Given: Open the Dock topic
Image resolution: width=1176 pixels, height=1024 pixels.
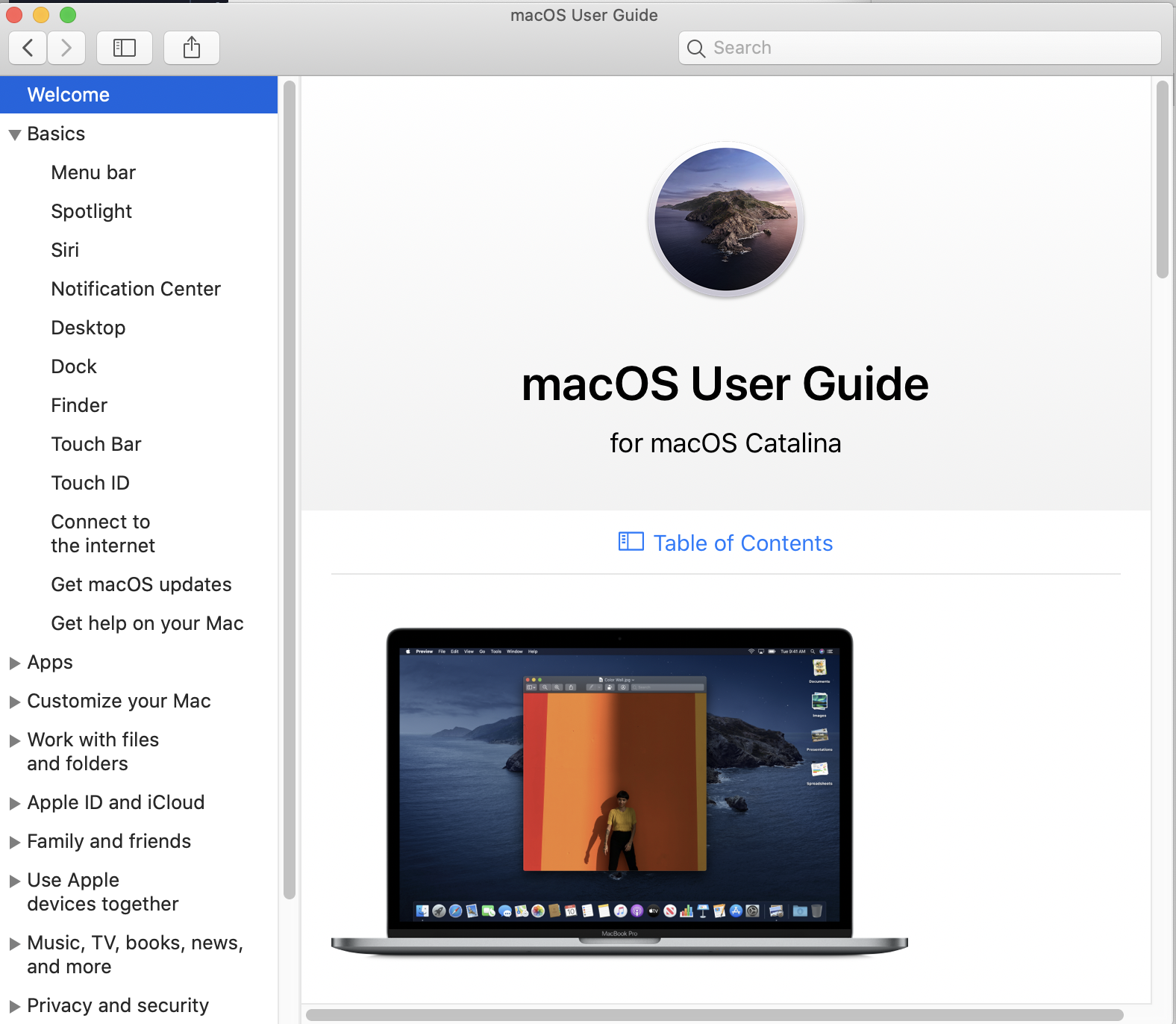Looking at the screenshot, I should pos(74,366).
